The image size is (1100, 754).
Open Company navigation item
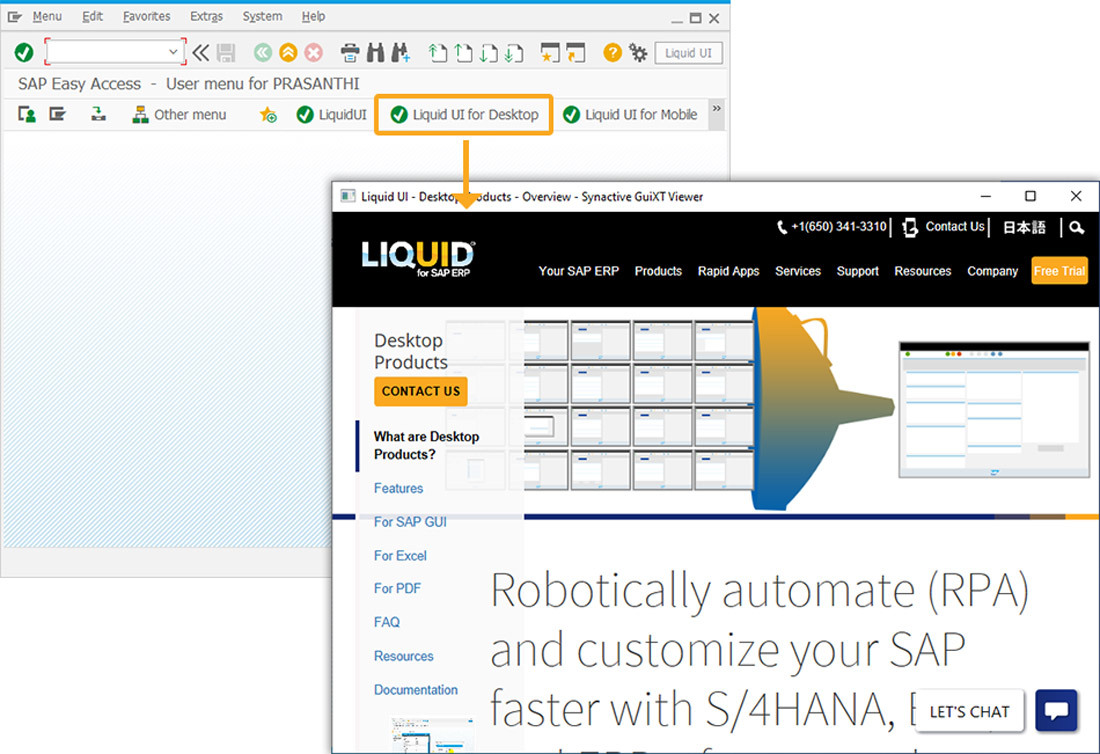click(x=992, y=271)
